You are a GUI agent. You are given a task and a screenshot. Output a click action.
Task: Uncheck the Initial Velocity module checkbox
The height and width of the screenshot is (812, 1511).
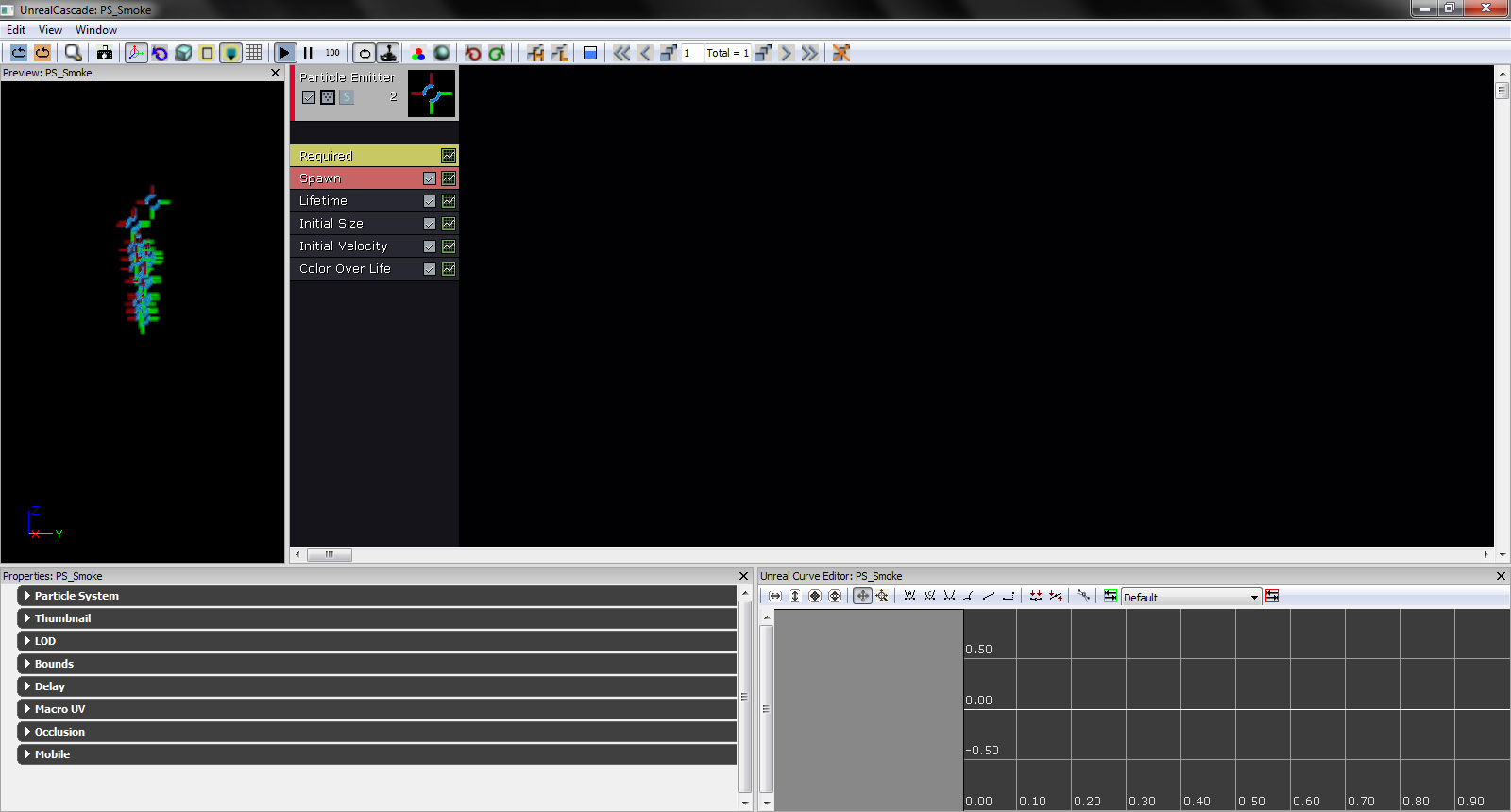click(430, 246)
